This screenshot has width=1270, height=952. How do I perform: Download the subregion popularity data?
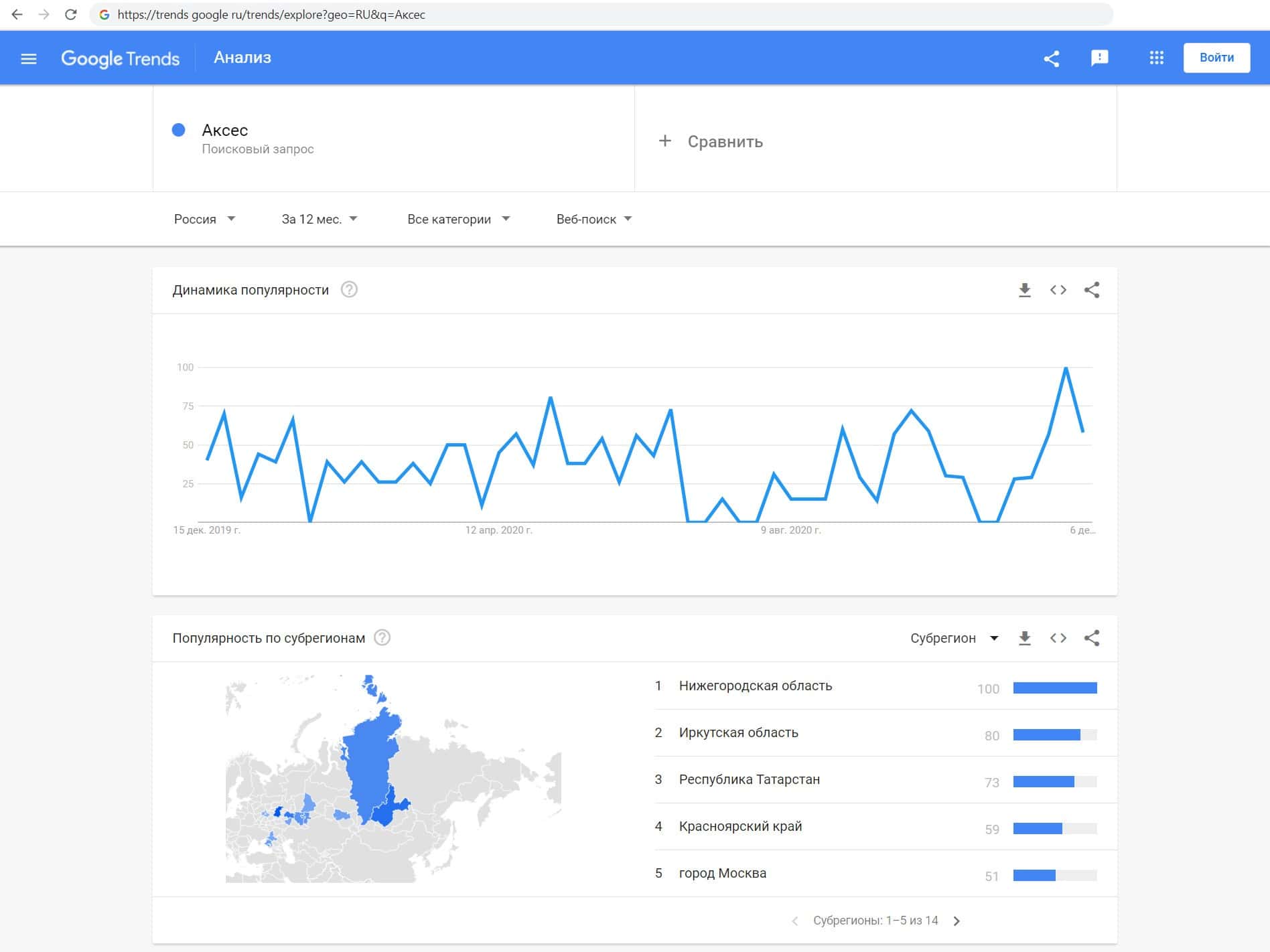point(1024,638)
